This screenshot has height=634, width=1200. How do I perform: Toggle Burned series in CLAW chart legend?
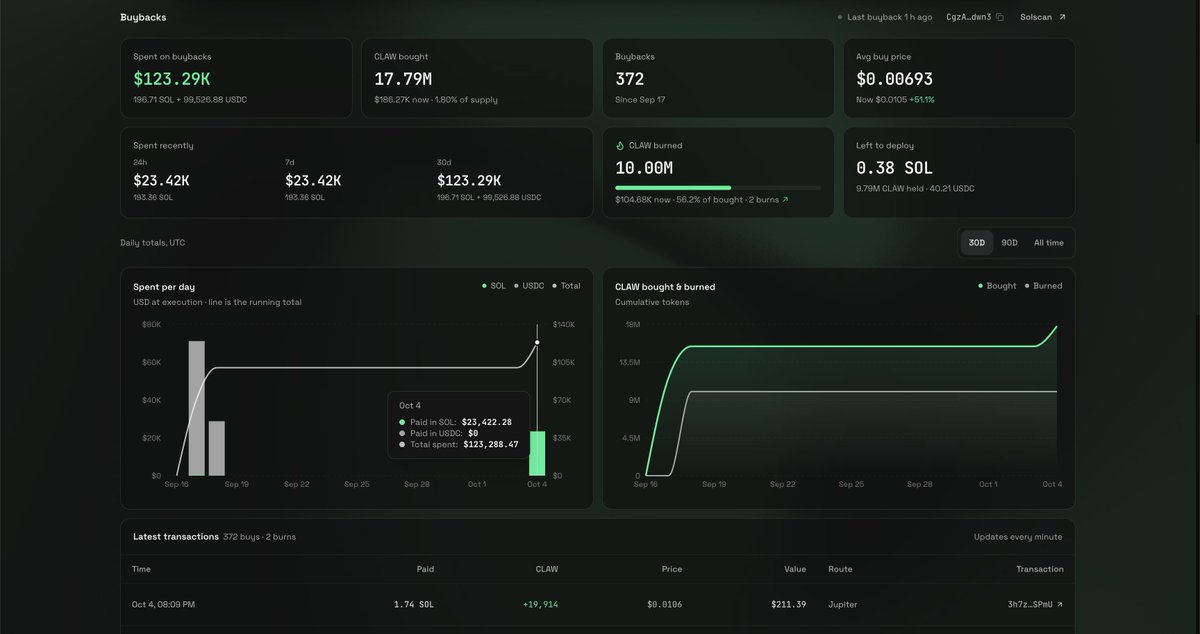1043,286
